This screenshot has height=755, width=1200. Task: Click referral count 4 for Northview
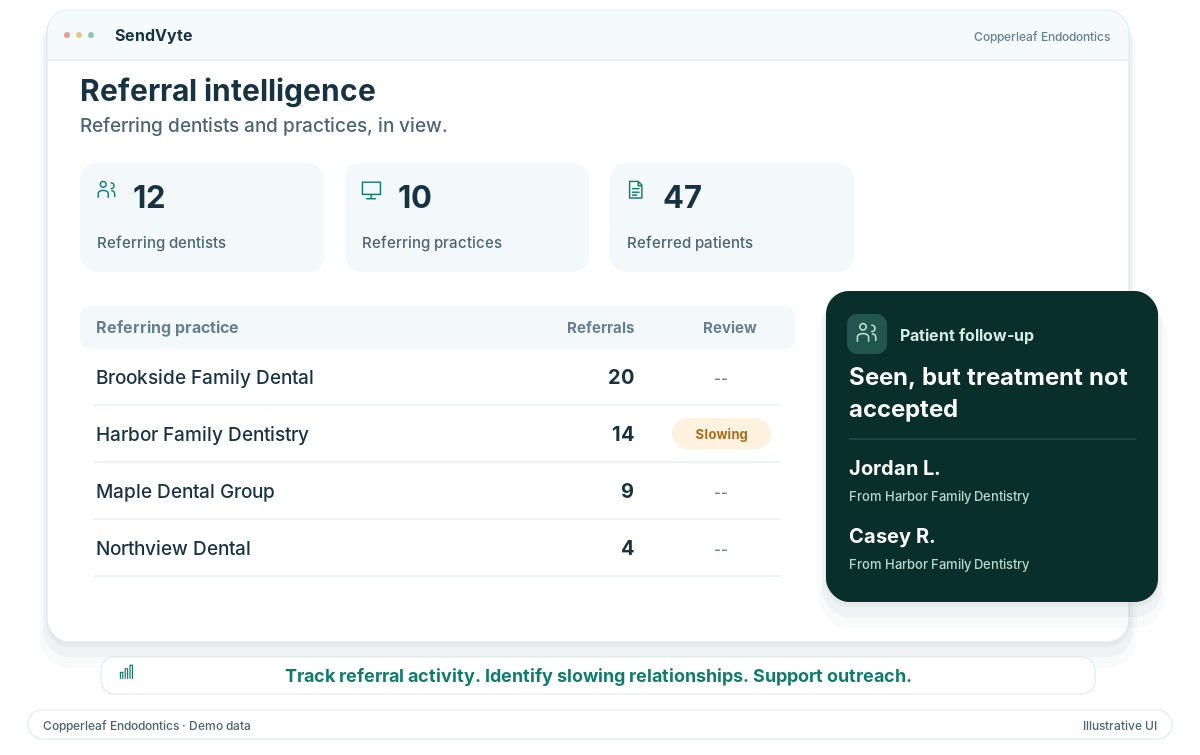click(x=627, y=548)
